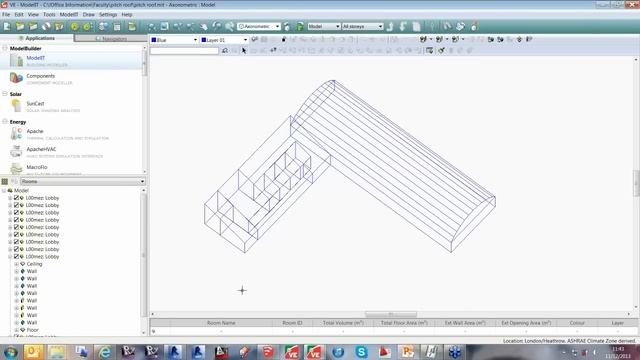Click the horizontal scrollbar thumb below the model view

tap(391, 314)
